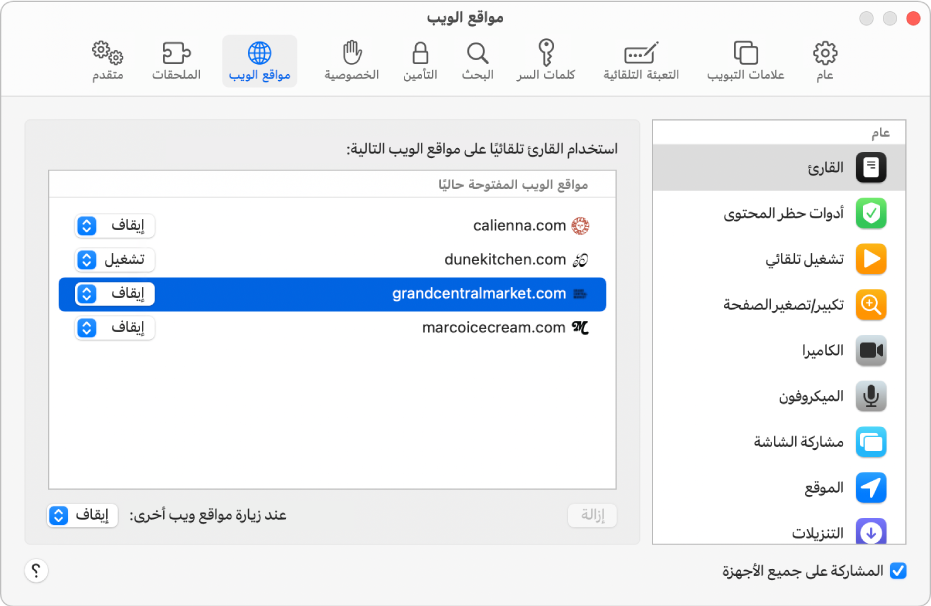Open the الخصوصية (Privacy) preferences tab
The height and width of the screenshot is (606, 931).
click(352, 61)
